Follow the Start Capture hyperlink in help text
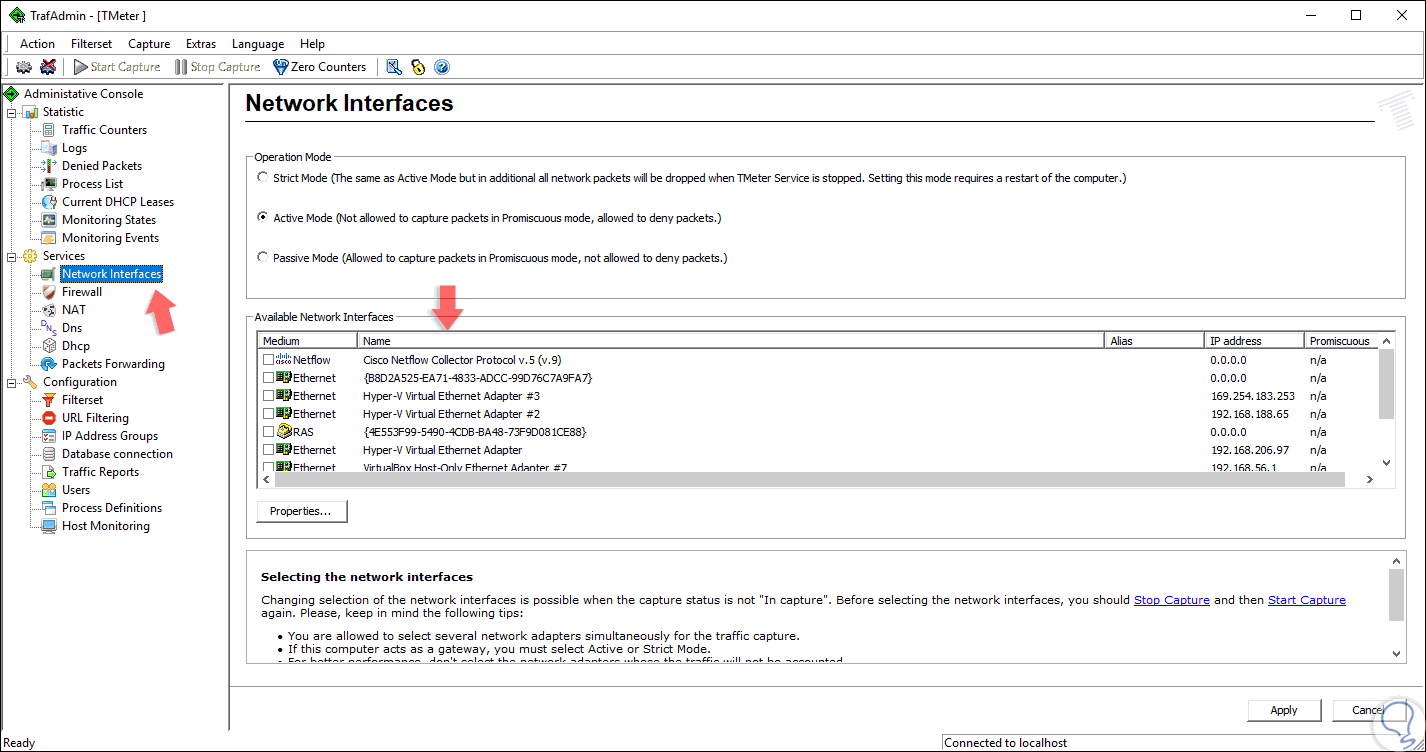This screenshot has width=1426, height=752. click(x=1307, y=600)
